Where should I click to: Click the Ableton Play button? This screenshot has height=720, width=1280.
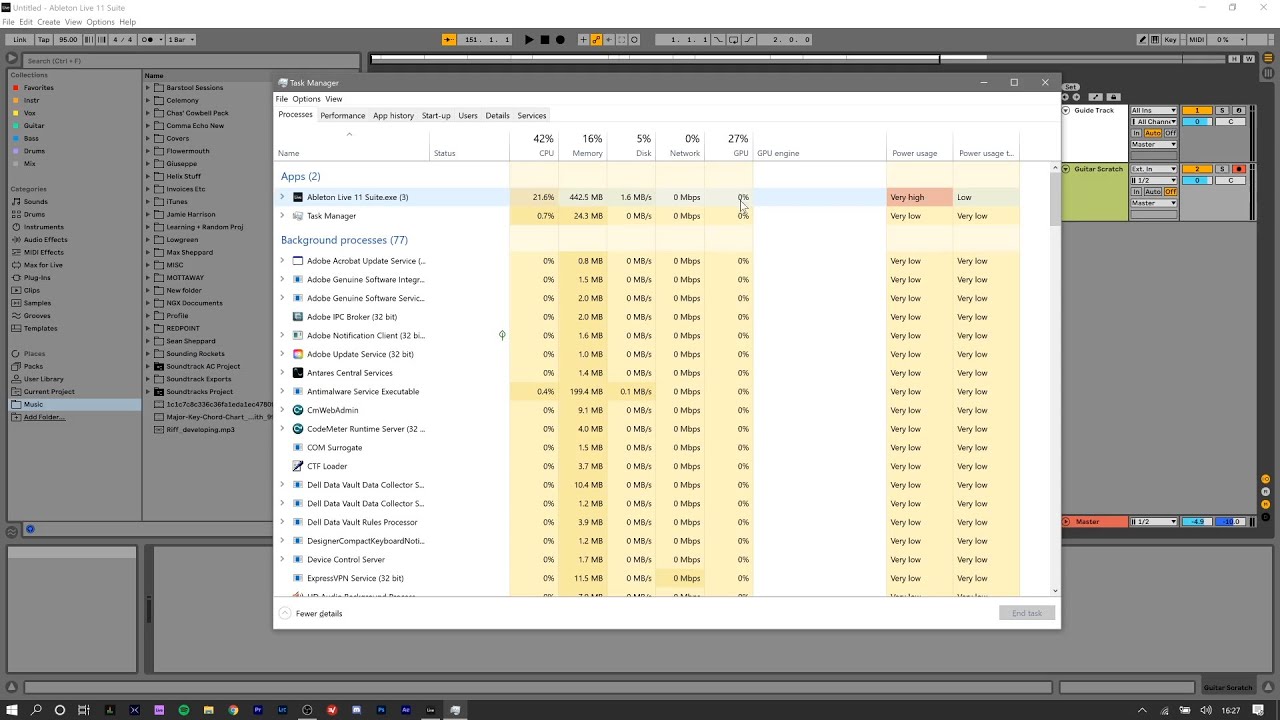point(529,40)
